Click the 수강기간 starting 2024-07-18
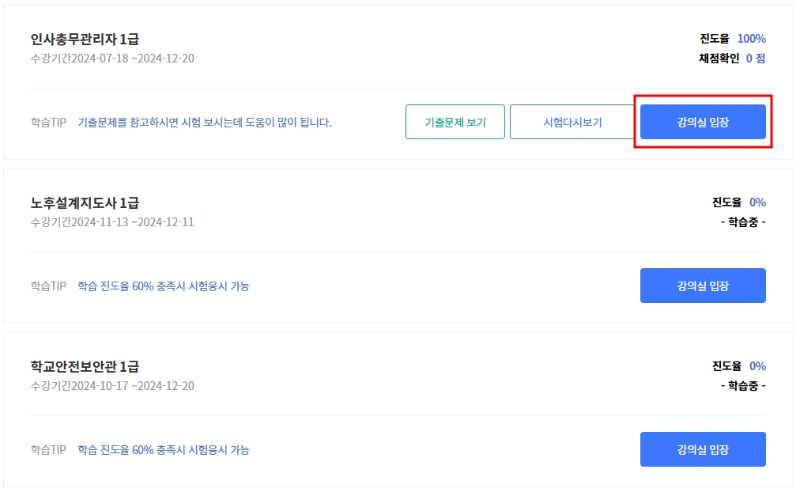Viewport: 800px width, 492px height. click(112, 58)
